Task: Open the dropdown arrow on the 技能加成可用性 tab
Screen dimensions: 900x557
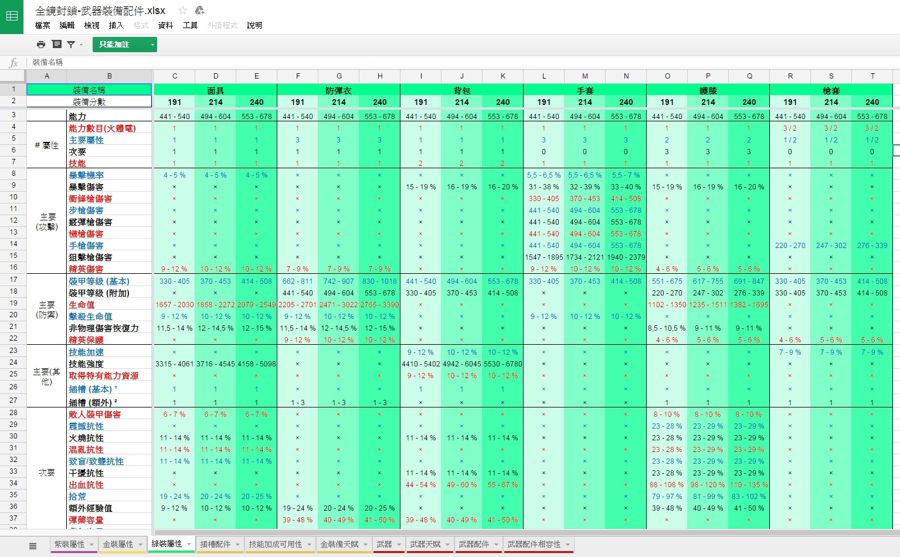Action: coord(309,544)
